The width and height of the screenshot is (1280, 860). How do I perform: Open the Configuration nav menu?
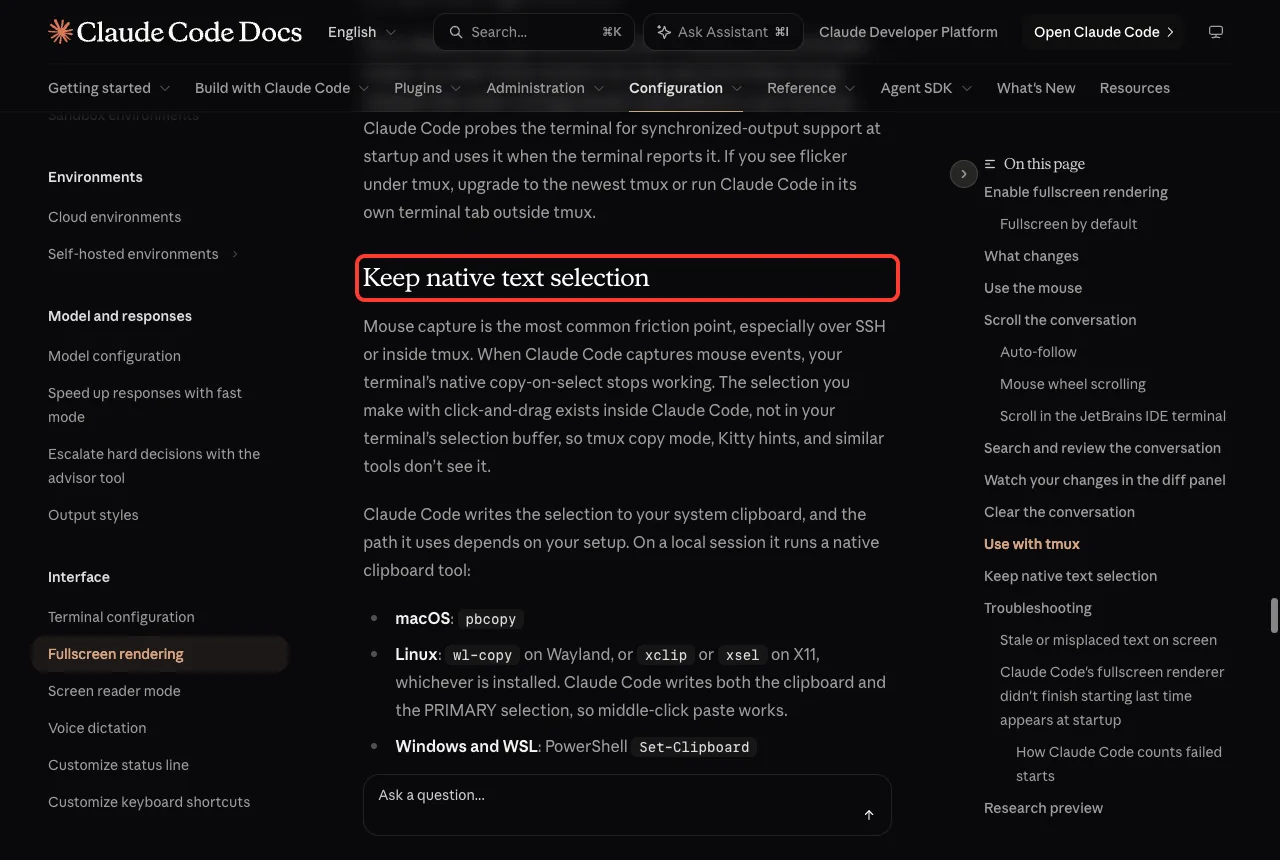pos(685,88)
